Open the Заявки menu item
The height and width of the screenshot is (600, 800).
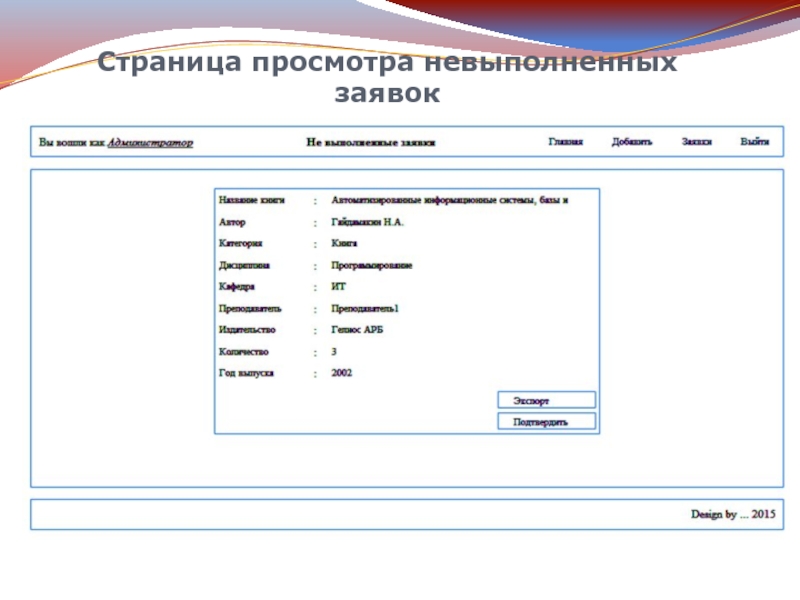(x=696, y=142)
